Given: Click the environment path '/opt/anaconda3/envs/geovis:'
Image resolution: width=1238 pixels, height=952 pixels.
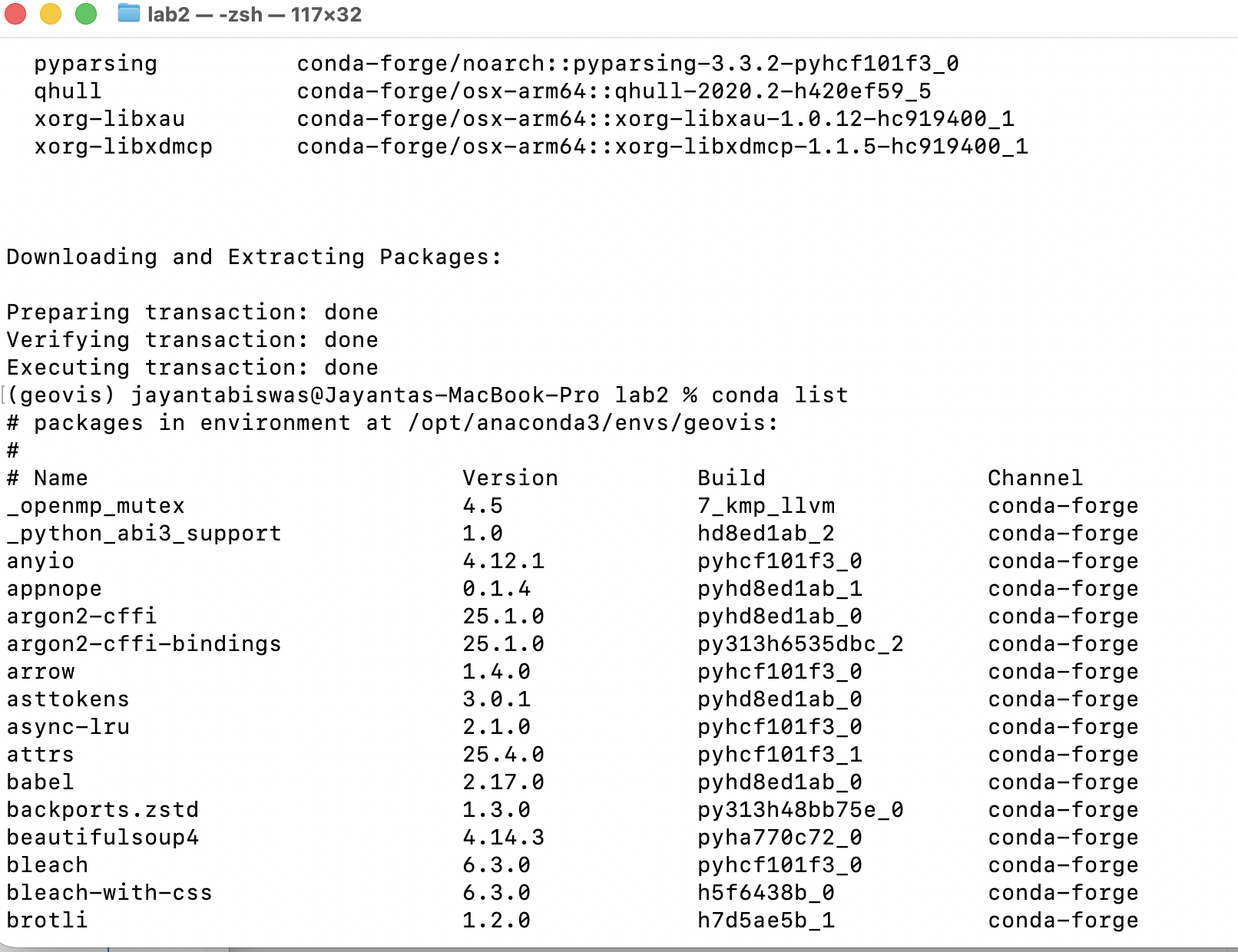Looking at the screenshot, I should 593,423.
